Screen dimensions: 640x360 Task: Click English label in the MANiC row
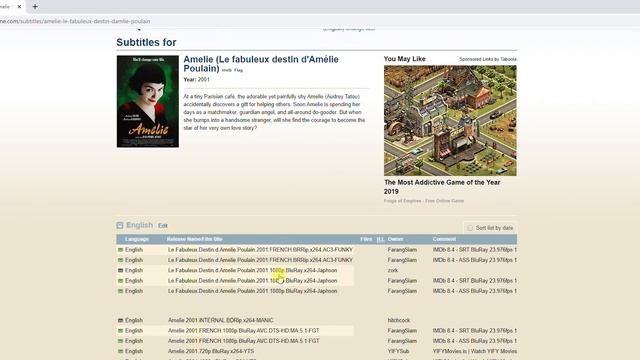pyautogui.click(x=134, y=320)
